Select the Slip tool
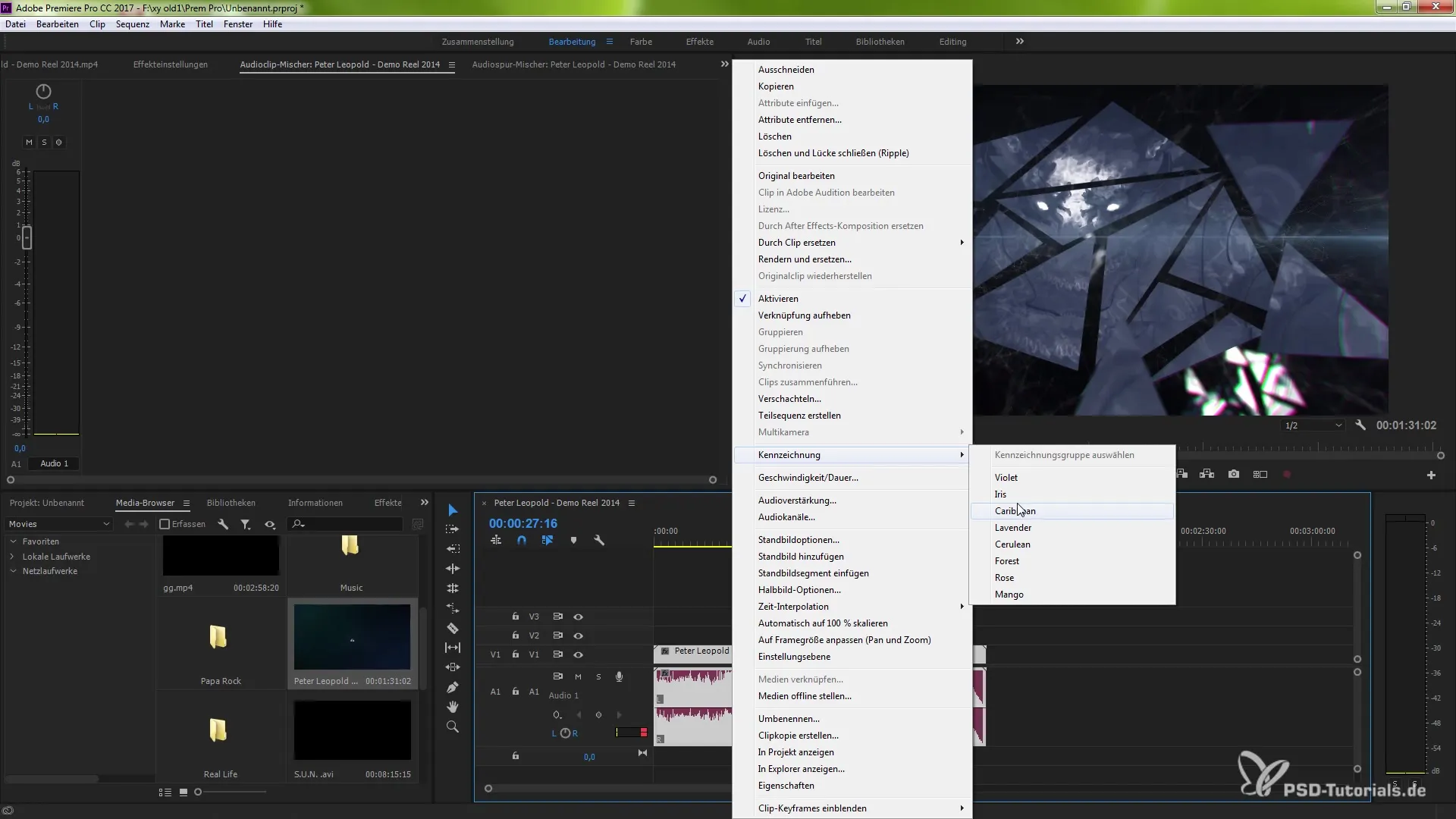1456x819 pixels. (x=453, y=648)
